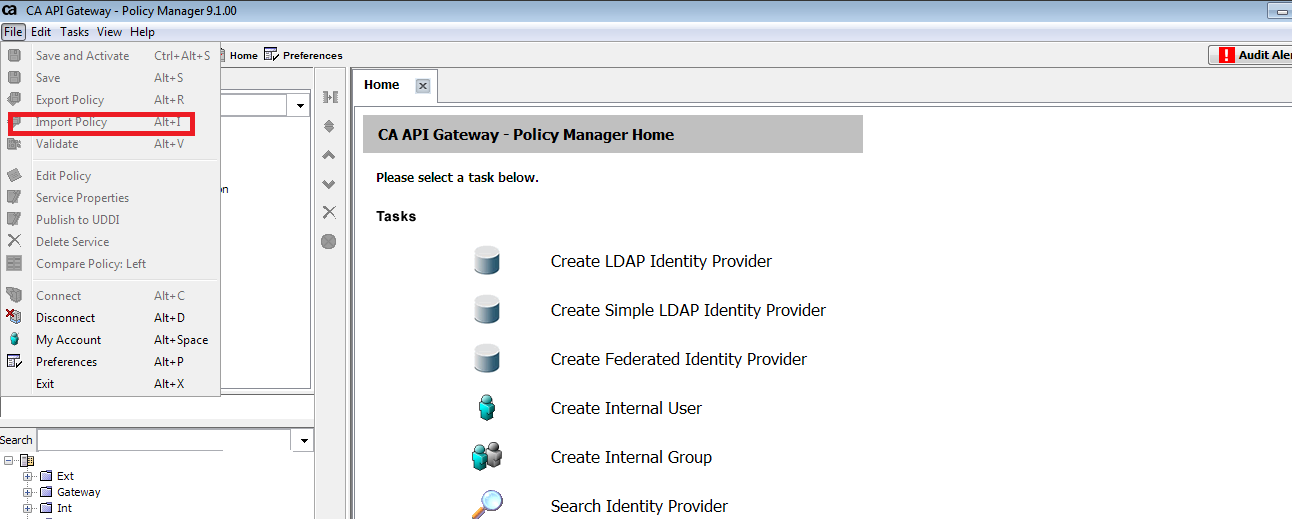Screen dimensions: 1292x519
Task: Open the Help menu
Action: (x=143, y=32)
